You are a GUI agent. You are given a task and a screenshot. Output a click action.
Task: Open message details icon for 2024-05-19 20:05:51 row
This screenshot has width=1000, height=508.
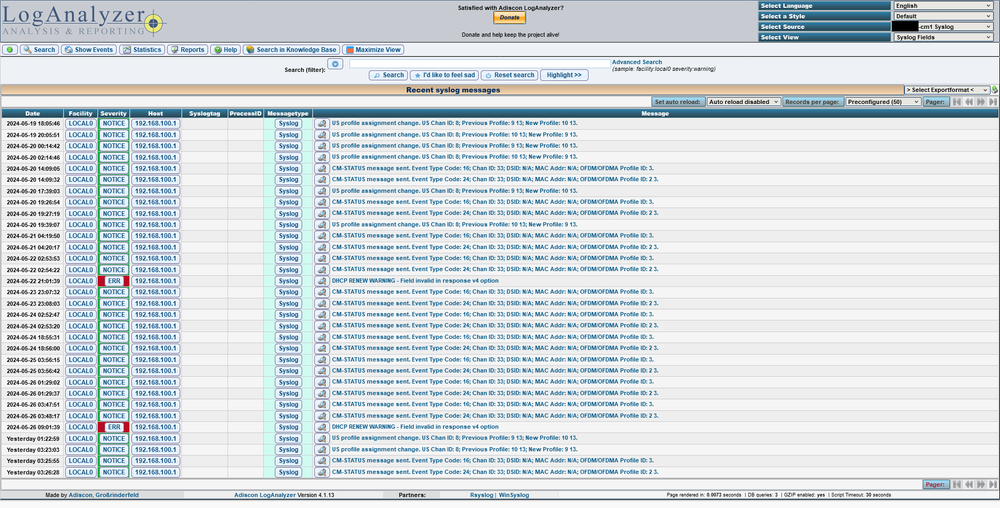click(x=322, y=135)
